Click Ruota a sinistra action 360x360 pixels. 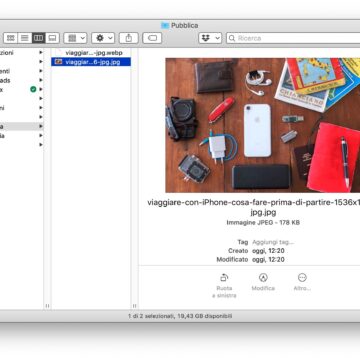[224, 286]
